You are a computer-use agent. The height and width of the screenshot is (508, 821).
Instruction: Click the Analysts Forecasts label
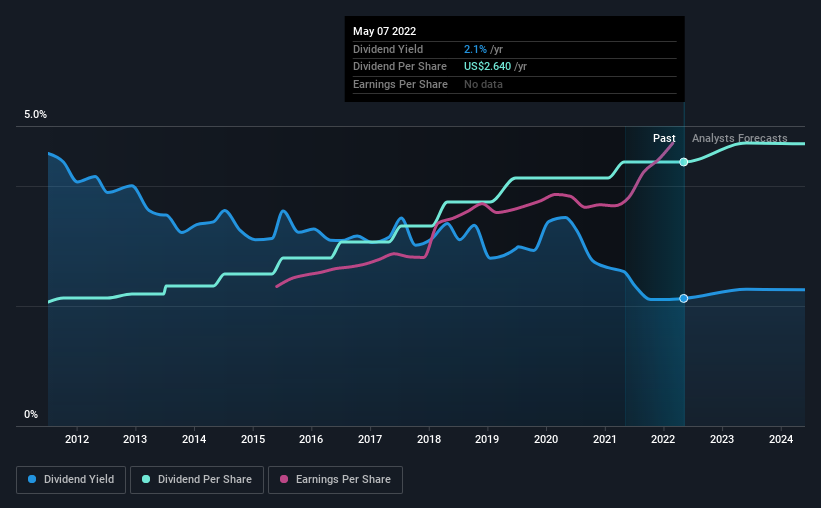point(739,138)
